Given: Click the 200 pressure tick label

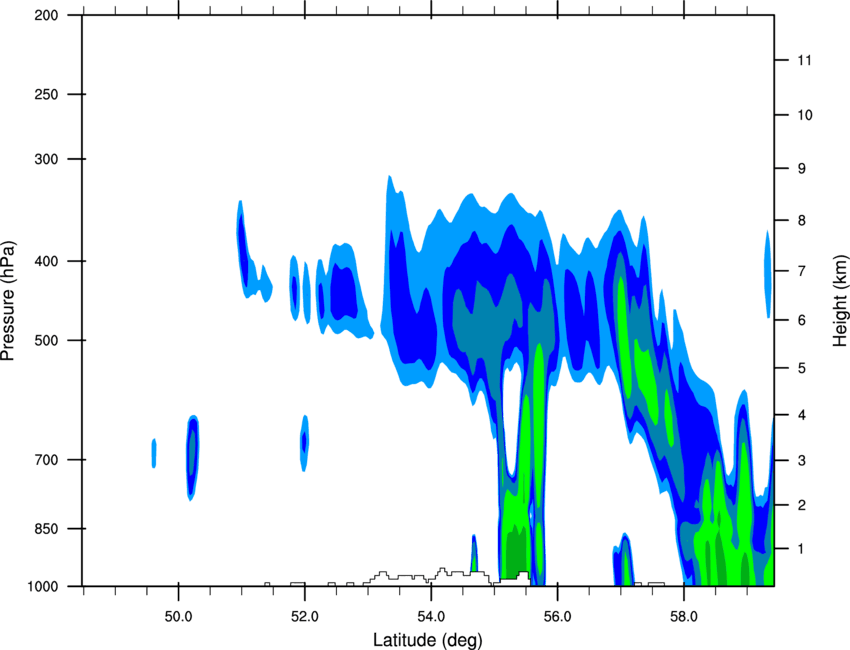Looking at the screenshot, I should [x=47, y=15].
